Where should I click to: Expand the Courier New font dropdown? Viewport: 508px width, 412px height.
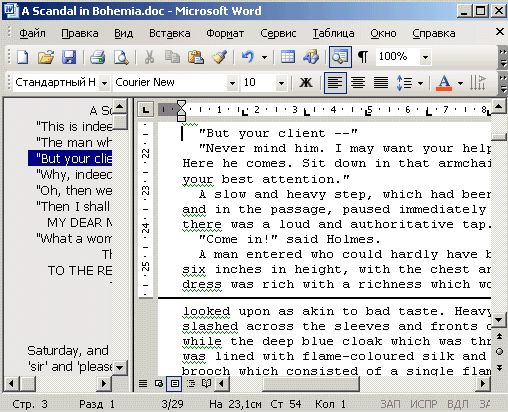(x=232, y=83)
